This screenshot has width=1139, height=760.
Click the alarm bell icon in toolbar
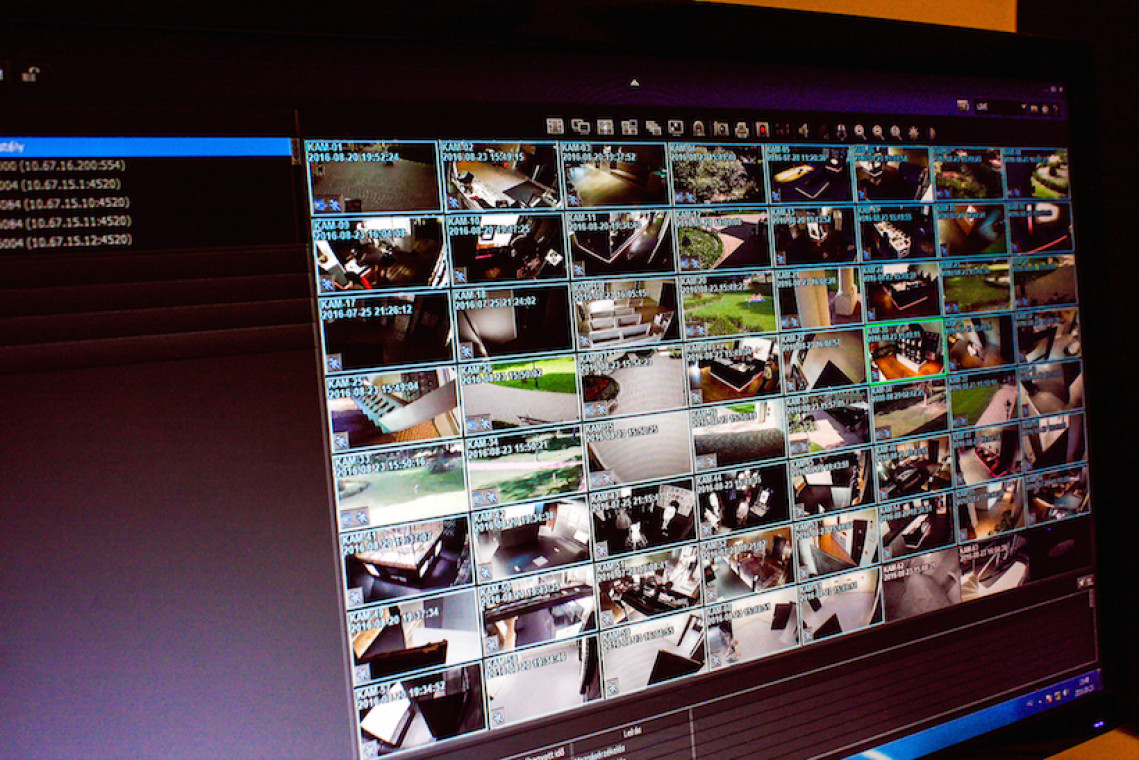(698, 128)
